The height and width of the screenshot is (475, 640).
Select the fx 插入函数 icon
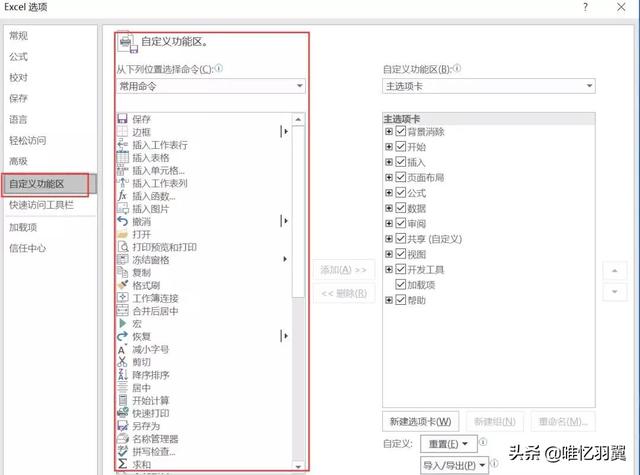(x=122, y=195)
